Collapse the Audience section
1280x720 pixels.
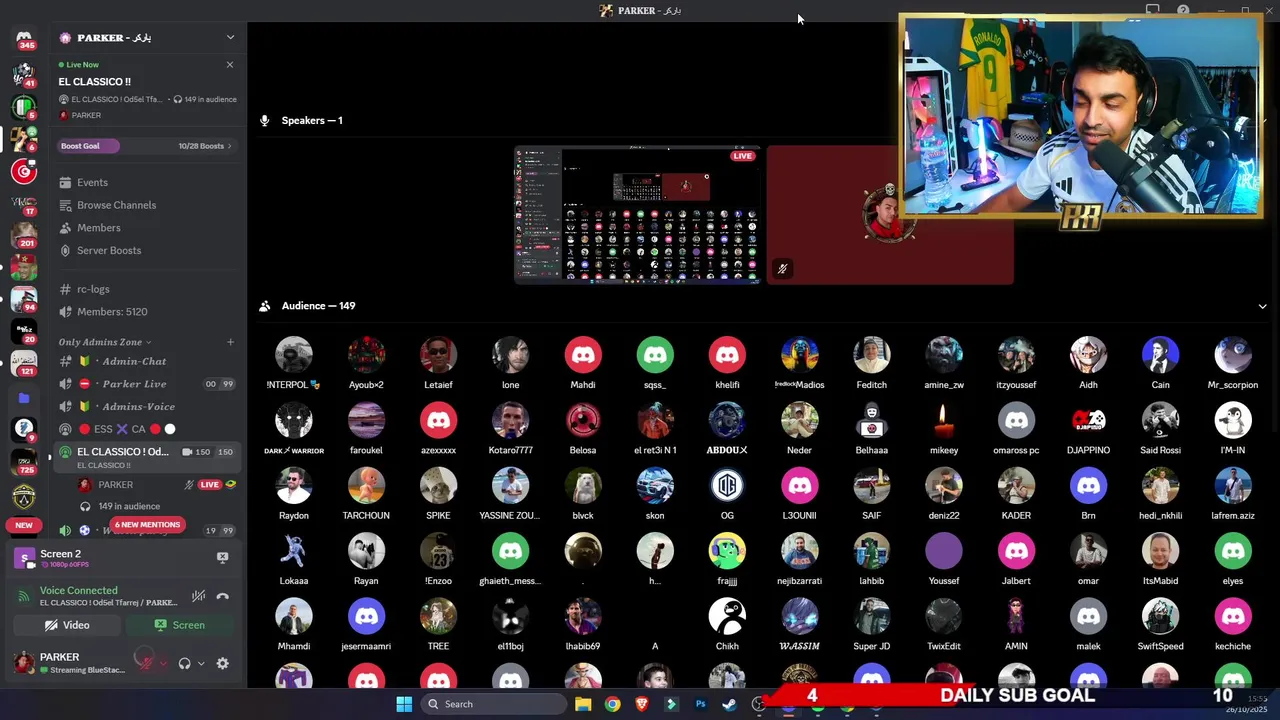coord(1262,306)
